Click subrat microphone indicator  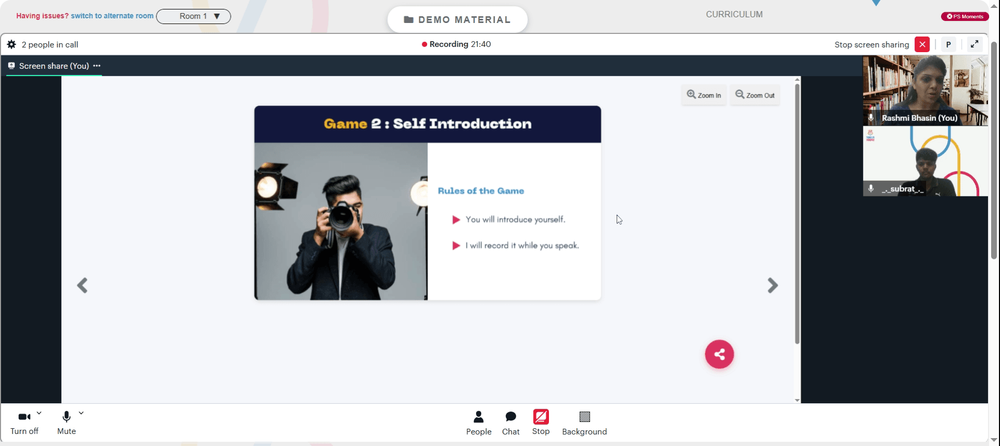[x=871, y=189]
